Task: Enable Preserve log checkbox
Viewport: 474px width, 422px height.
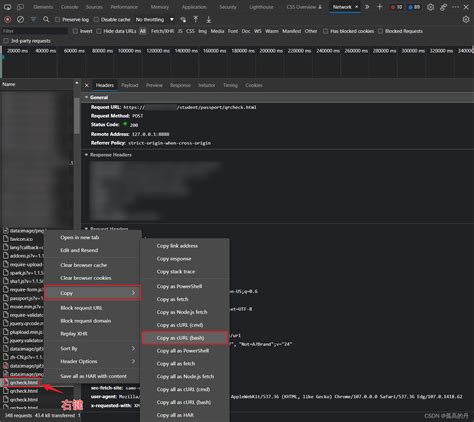Action: [57, 20]
